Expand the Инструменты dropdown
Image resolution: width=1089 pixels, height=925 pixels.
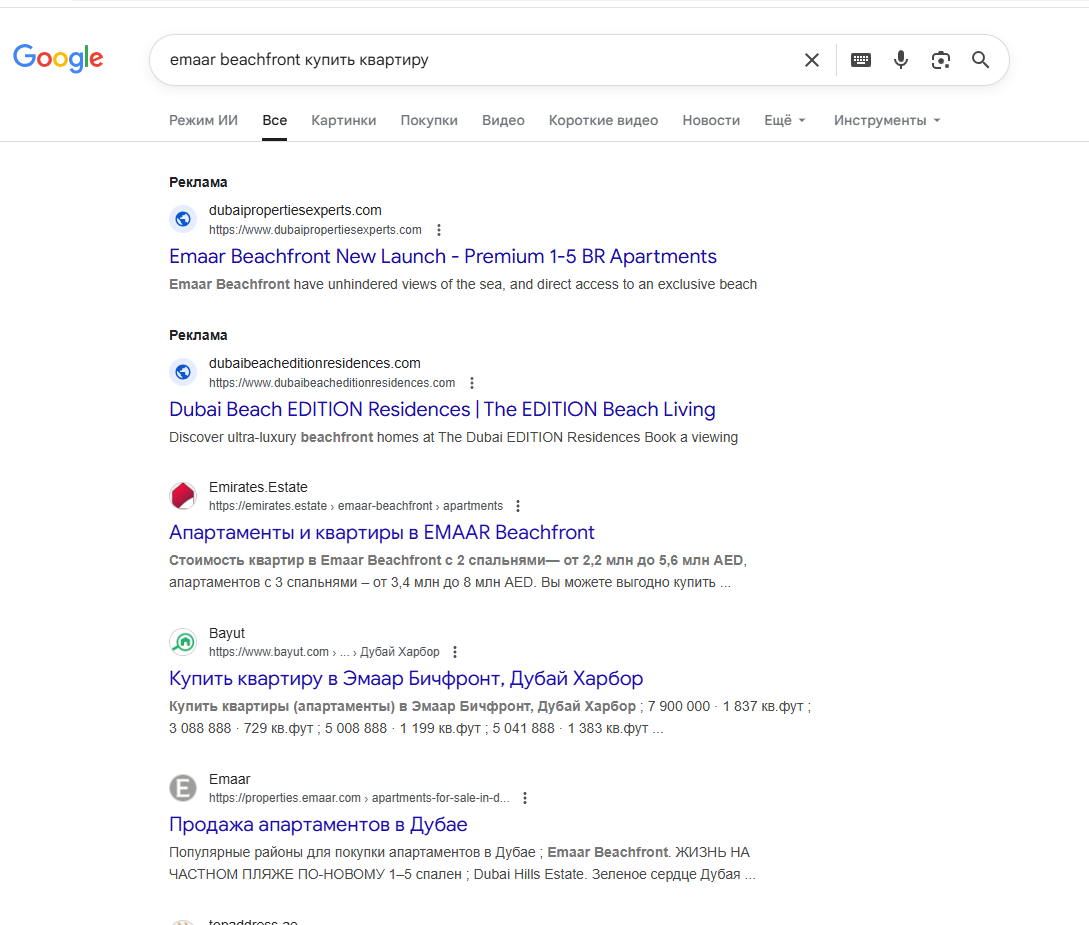tap(887, 120)
